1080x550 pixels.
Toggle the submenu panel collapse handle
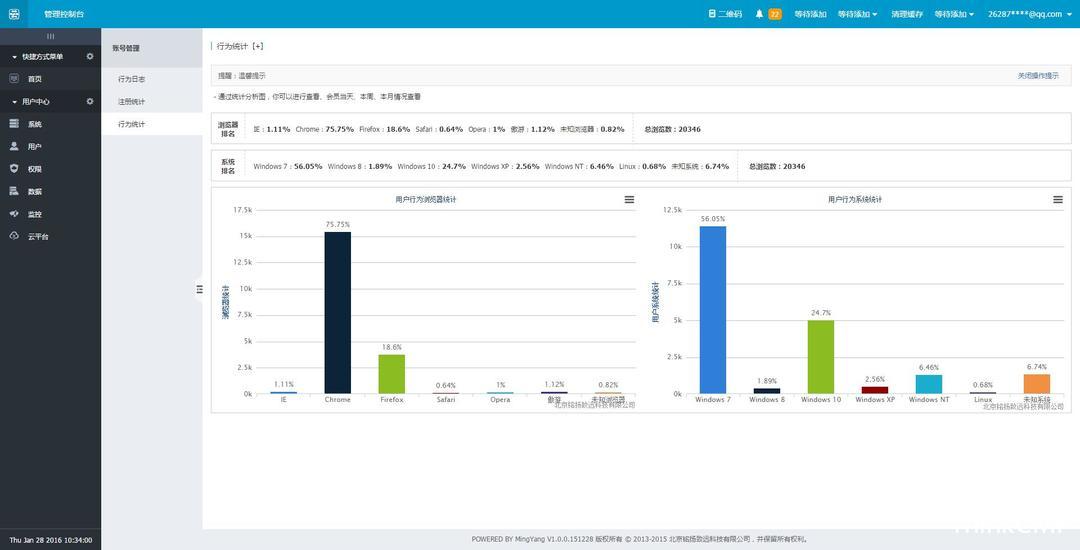coord(199,290)
